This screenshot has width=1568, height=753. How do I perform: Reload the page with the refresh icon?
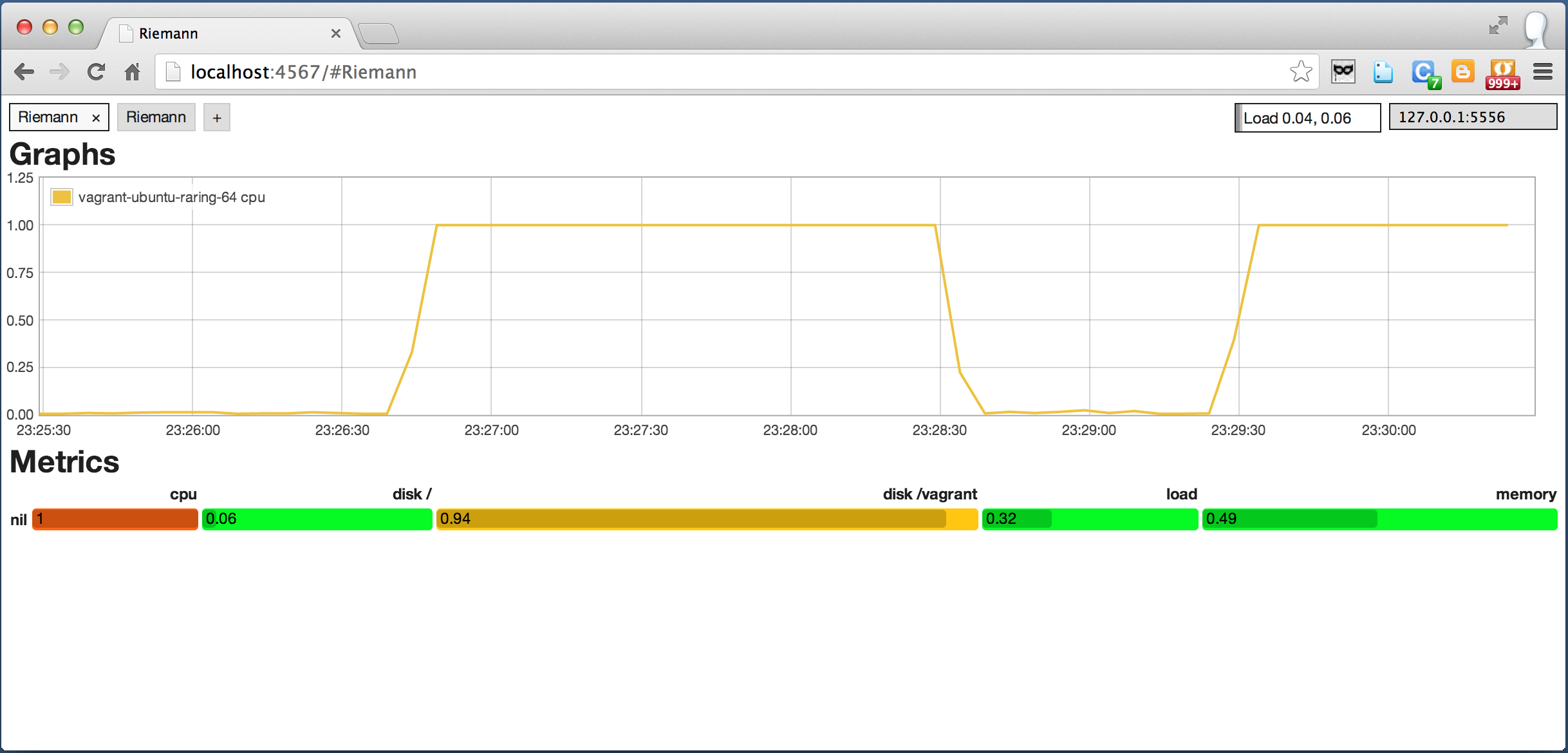tap(96, 71)
